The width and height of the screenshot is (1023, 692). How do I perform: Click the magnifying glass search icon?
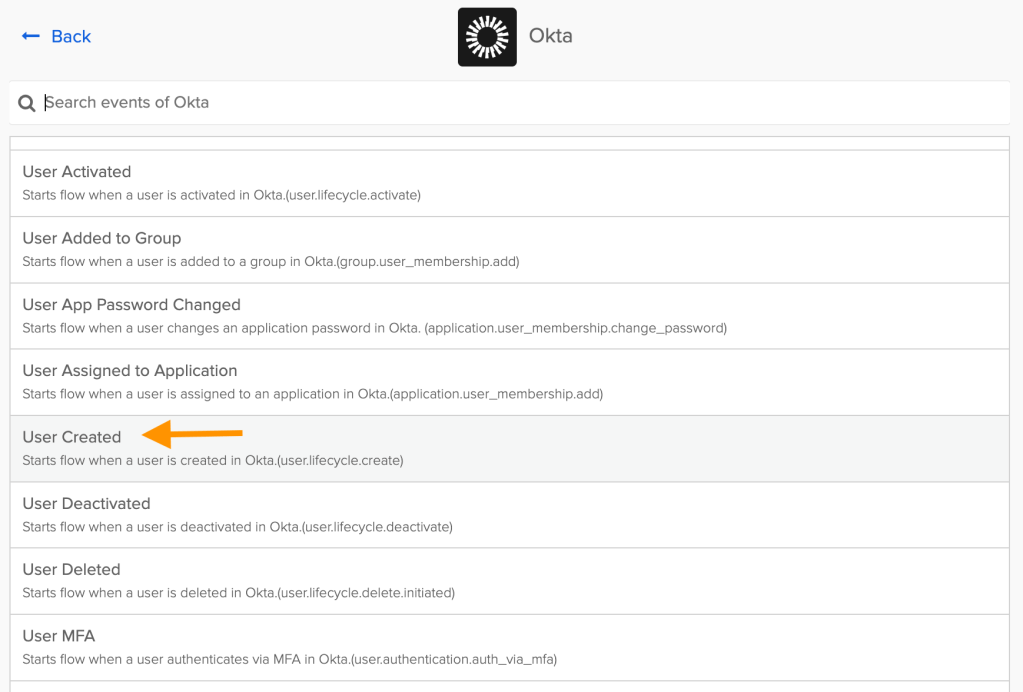click(x=27, y=103)
